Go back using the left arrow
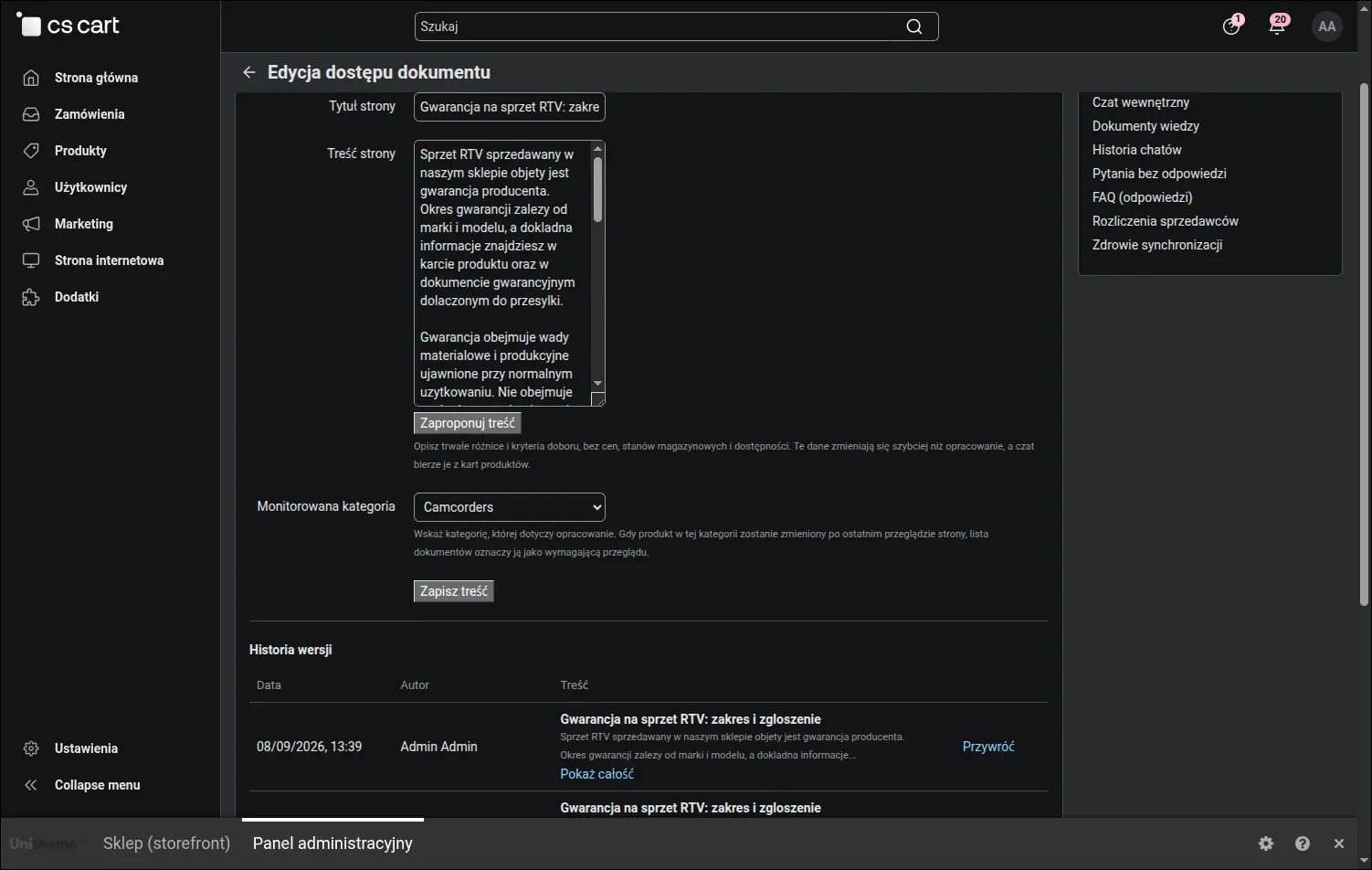 click(248, 72)
